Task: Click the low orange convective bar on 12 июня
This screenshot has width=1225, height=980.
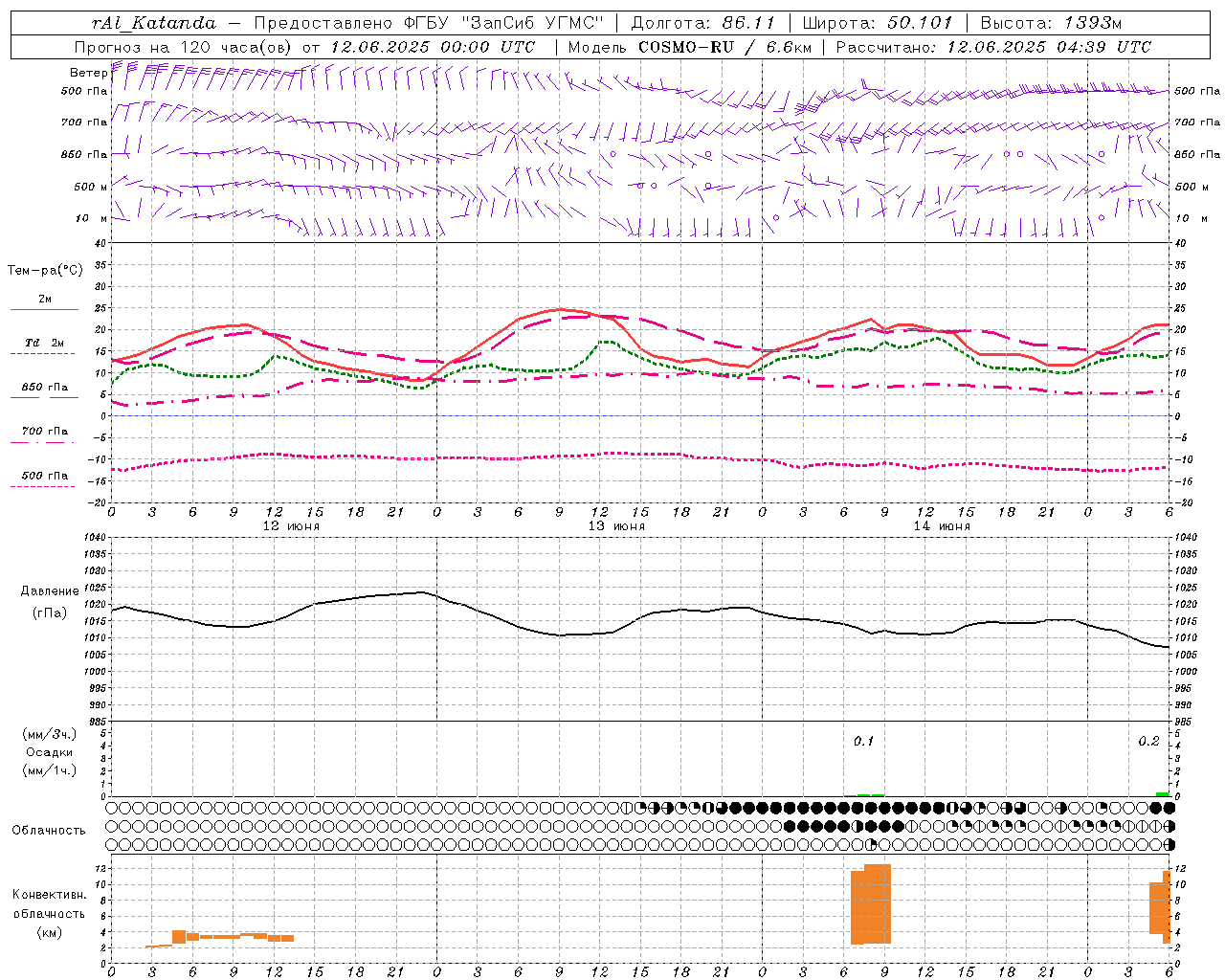Action: point(219,937)
